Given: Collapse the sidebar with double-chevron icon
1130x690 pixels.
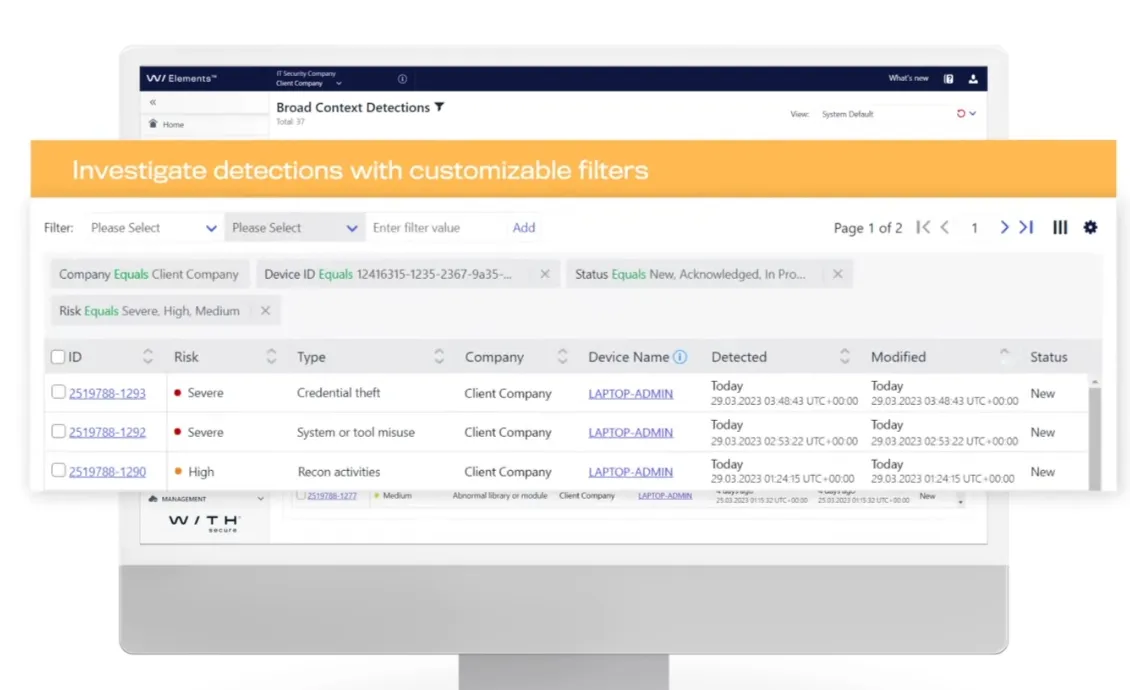Looking at the screenshot, I should [x=153, y=102].
